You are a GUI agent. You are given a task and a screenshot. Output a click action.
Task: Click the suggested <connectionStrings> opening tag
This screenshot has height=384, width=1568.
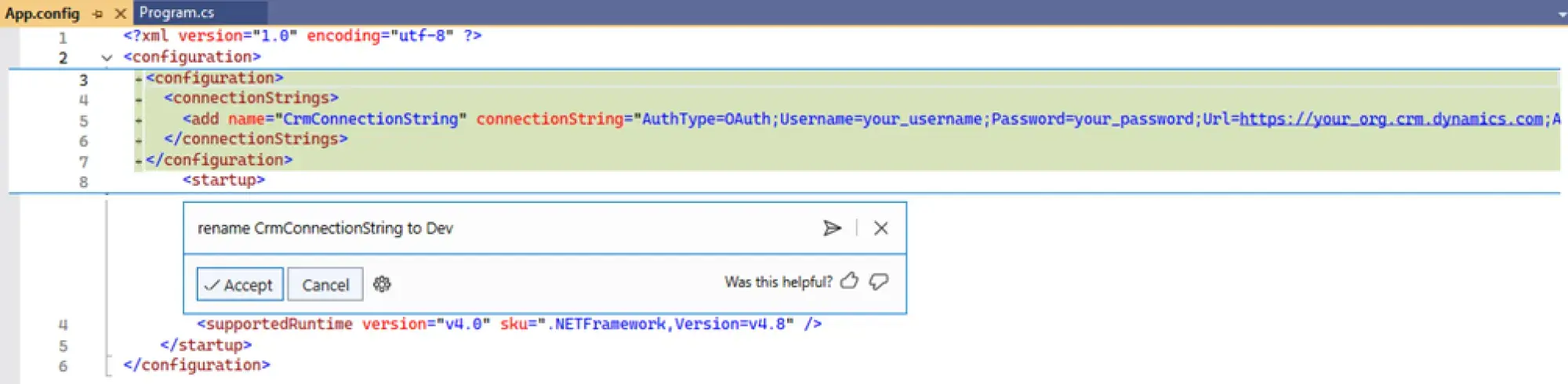(251, 98)
